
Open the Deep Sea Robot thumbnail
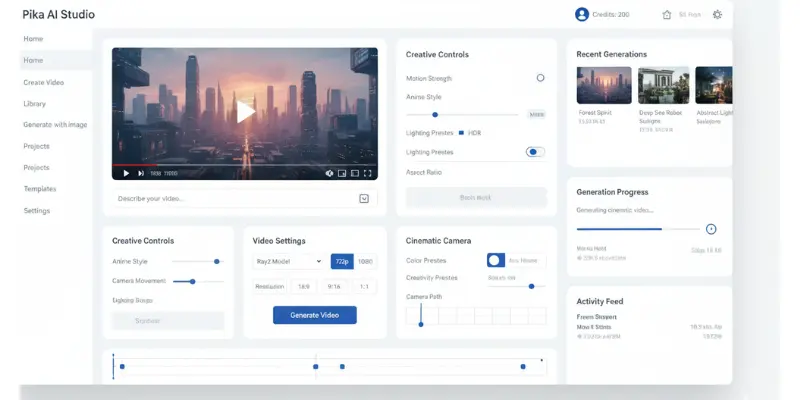tap(663, 85)
